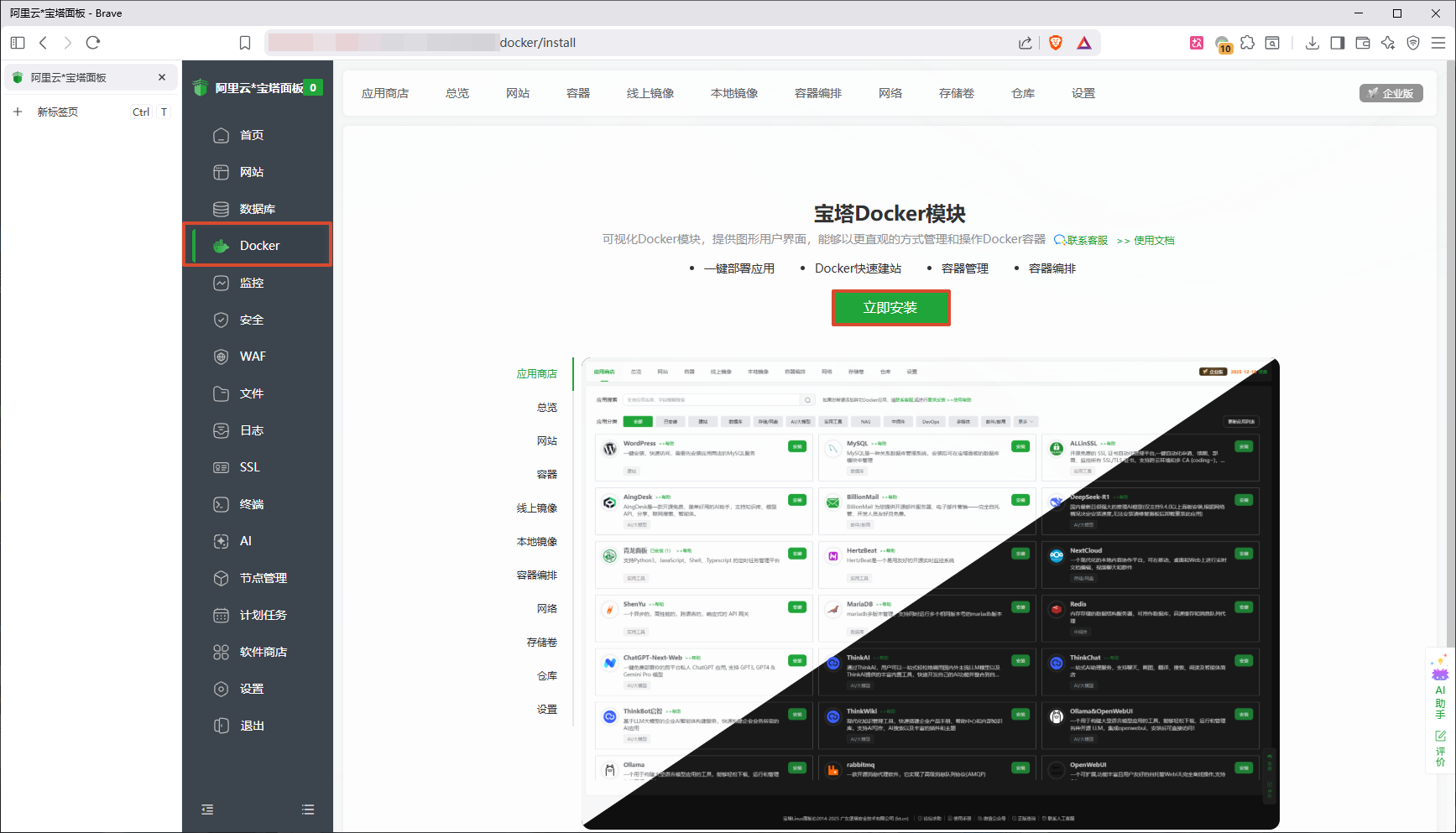
Task: Open a new tab via 新标签页
Action: (x=58, y=112)
